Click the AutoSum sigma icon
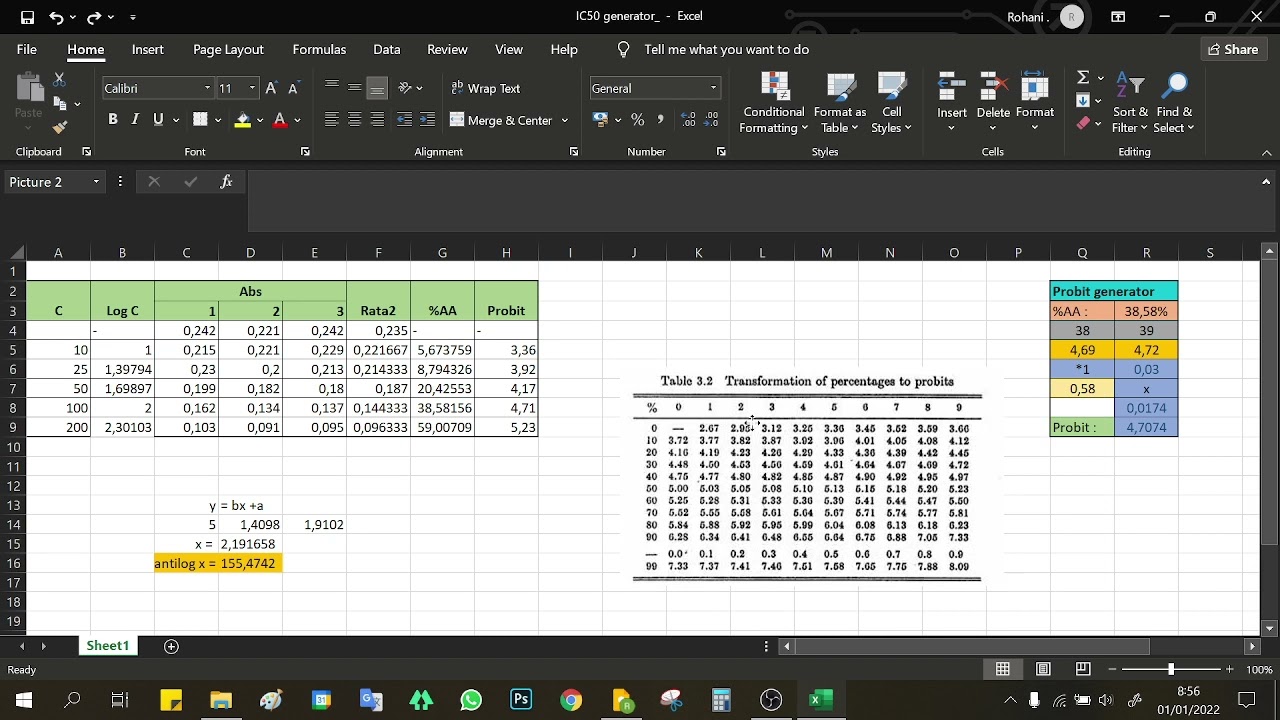This screenshot has height=720, width=1280. point(1083,78)
